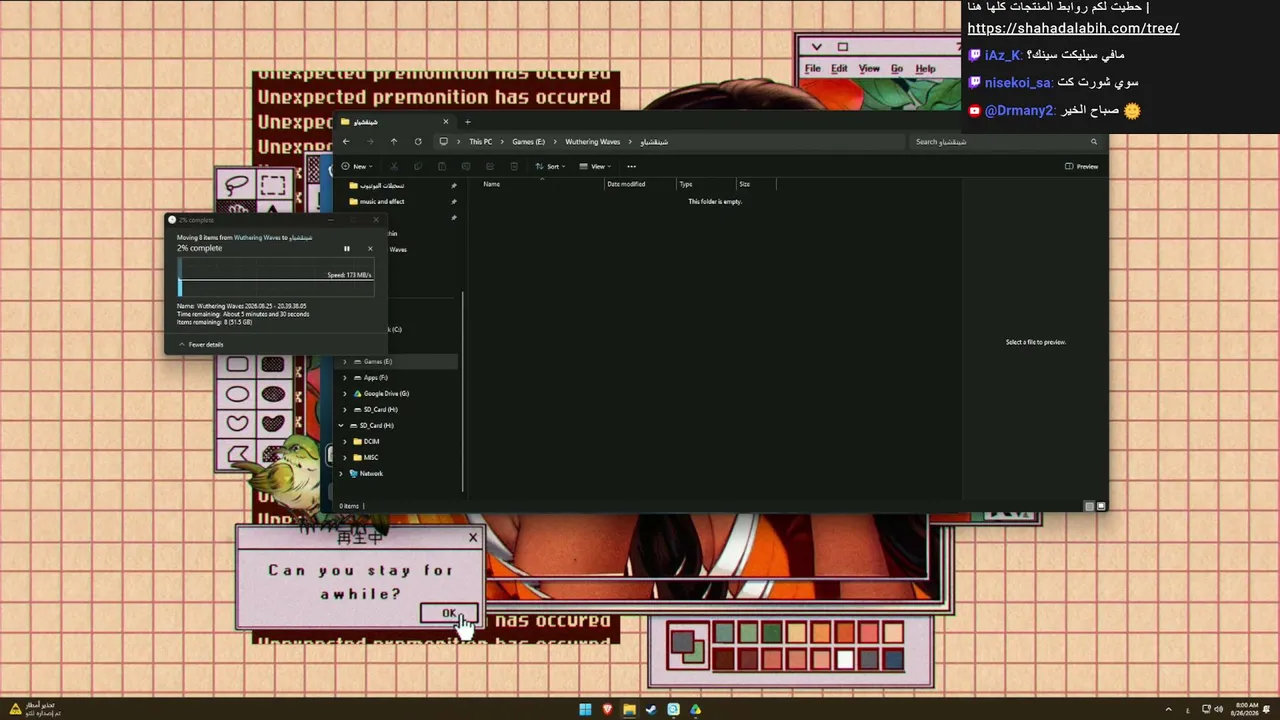Open the New item dropdown
This screenshot has width=1280, height=720.
(x=357, y=166)
